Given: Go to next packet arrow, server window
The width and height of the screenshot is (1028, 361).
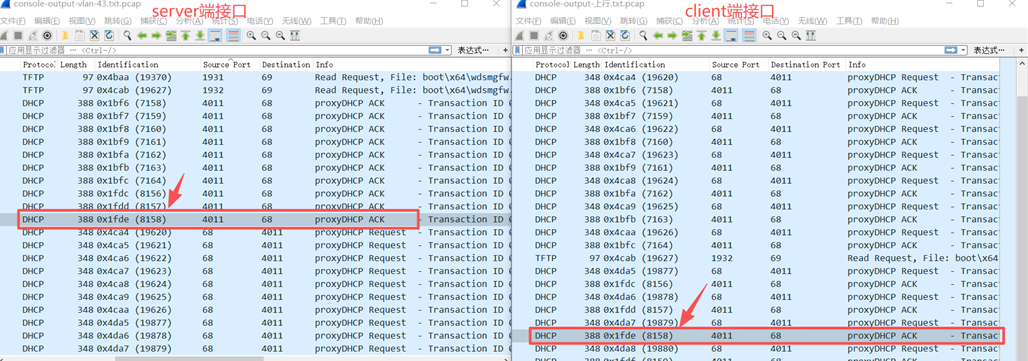Looking at the screenshot, I should [156, 35].
